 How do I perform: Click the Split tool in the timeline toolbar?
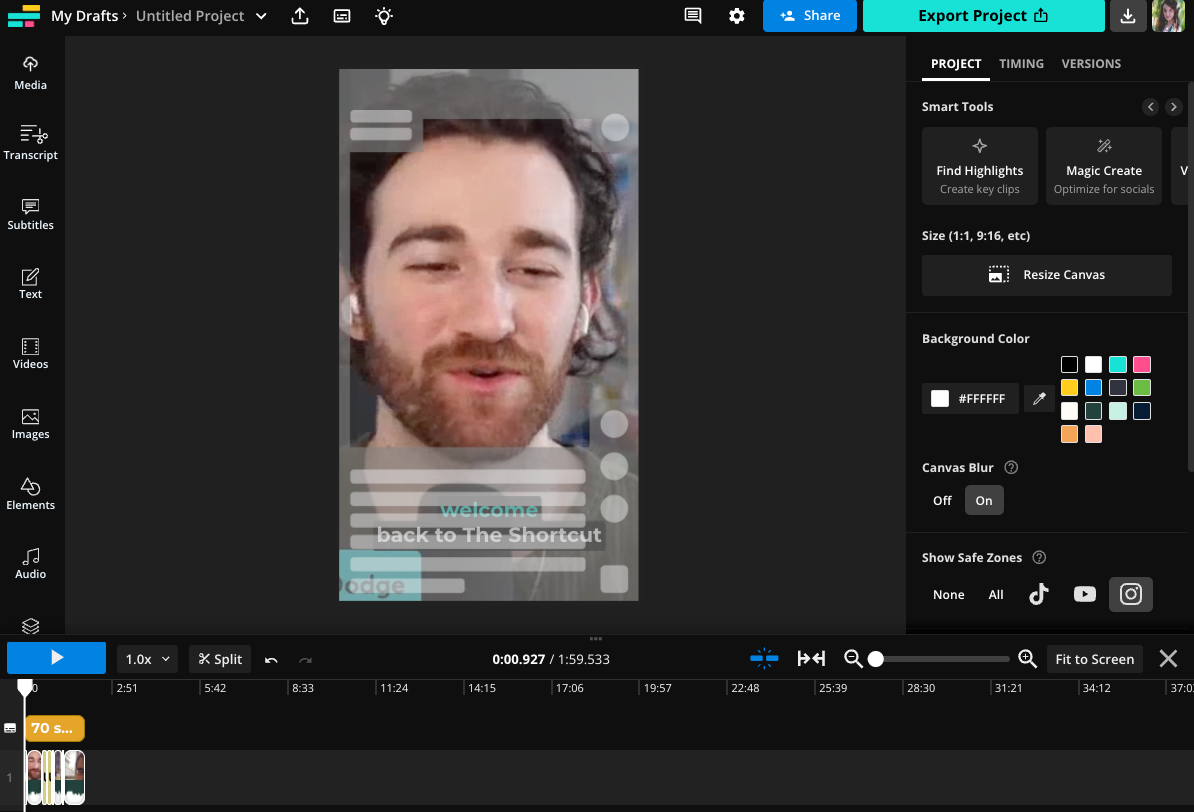click(x=219, y=658)
